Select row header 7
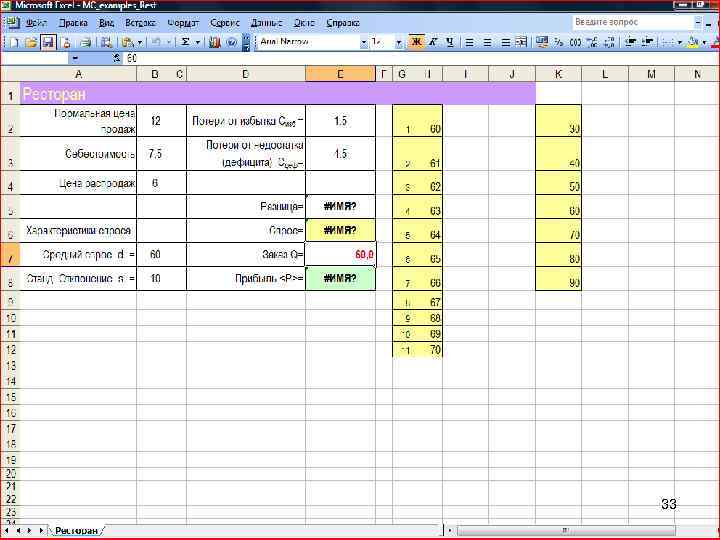 coord(10,255)
